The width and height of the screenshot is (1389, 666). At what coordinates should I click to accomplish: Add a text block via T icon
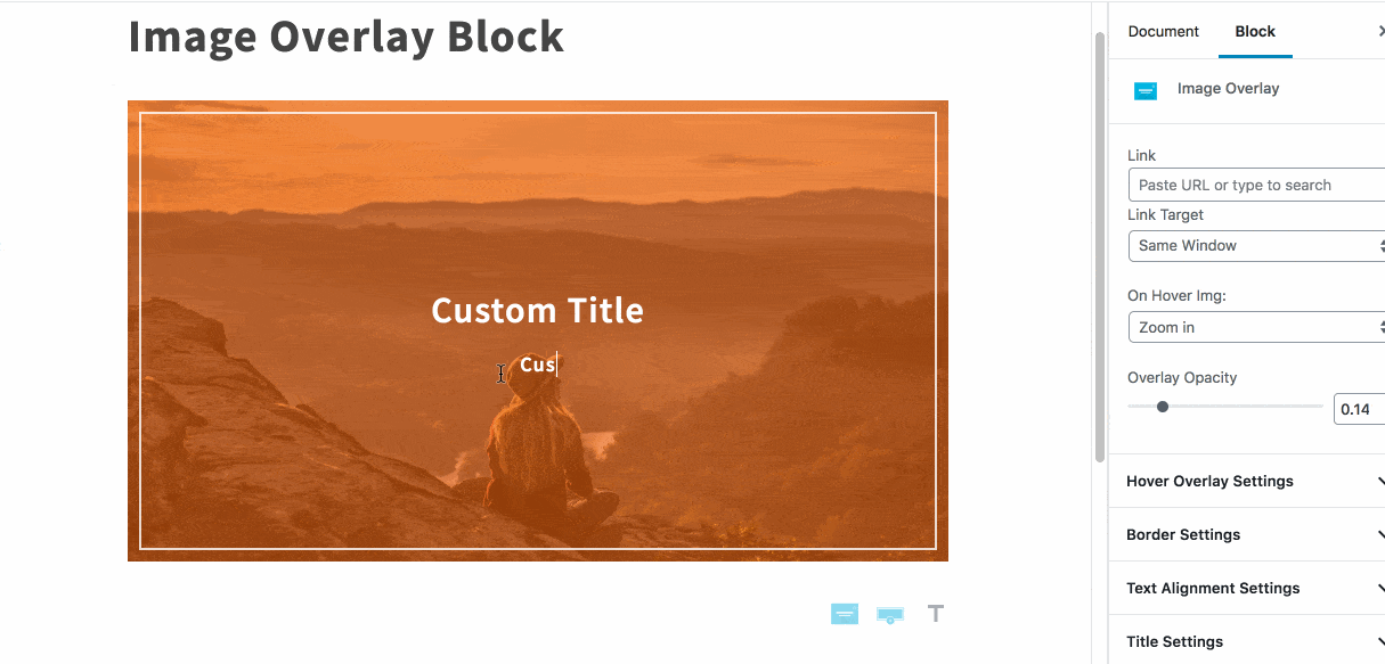935,614
